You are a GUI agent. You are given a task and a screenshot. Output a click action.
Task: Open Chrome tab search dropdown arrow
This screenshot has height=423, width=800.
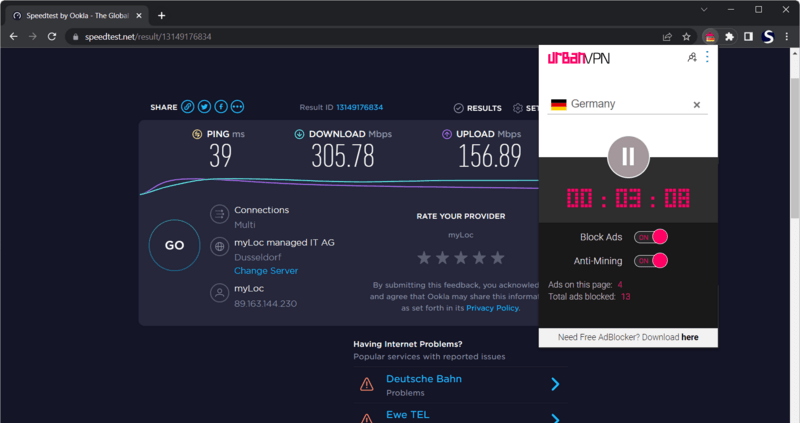pos(704,10)
